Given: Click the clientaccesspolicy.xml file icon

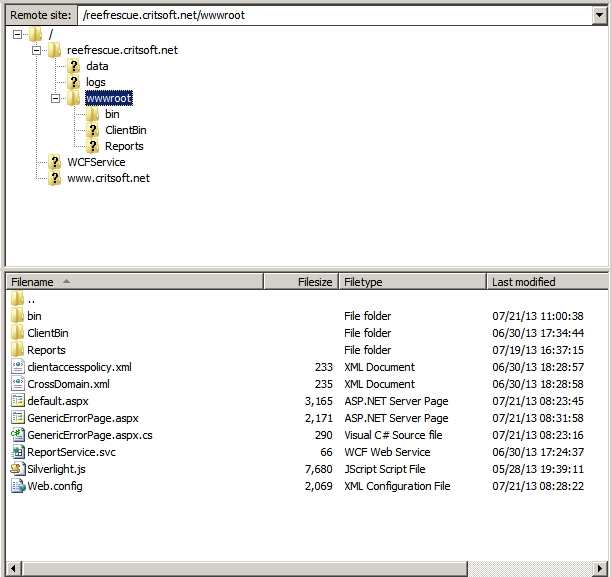Looking at the screenshot, I should coord(18,367).
